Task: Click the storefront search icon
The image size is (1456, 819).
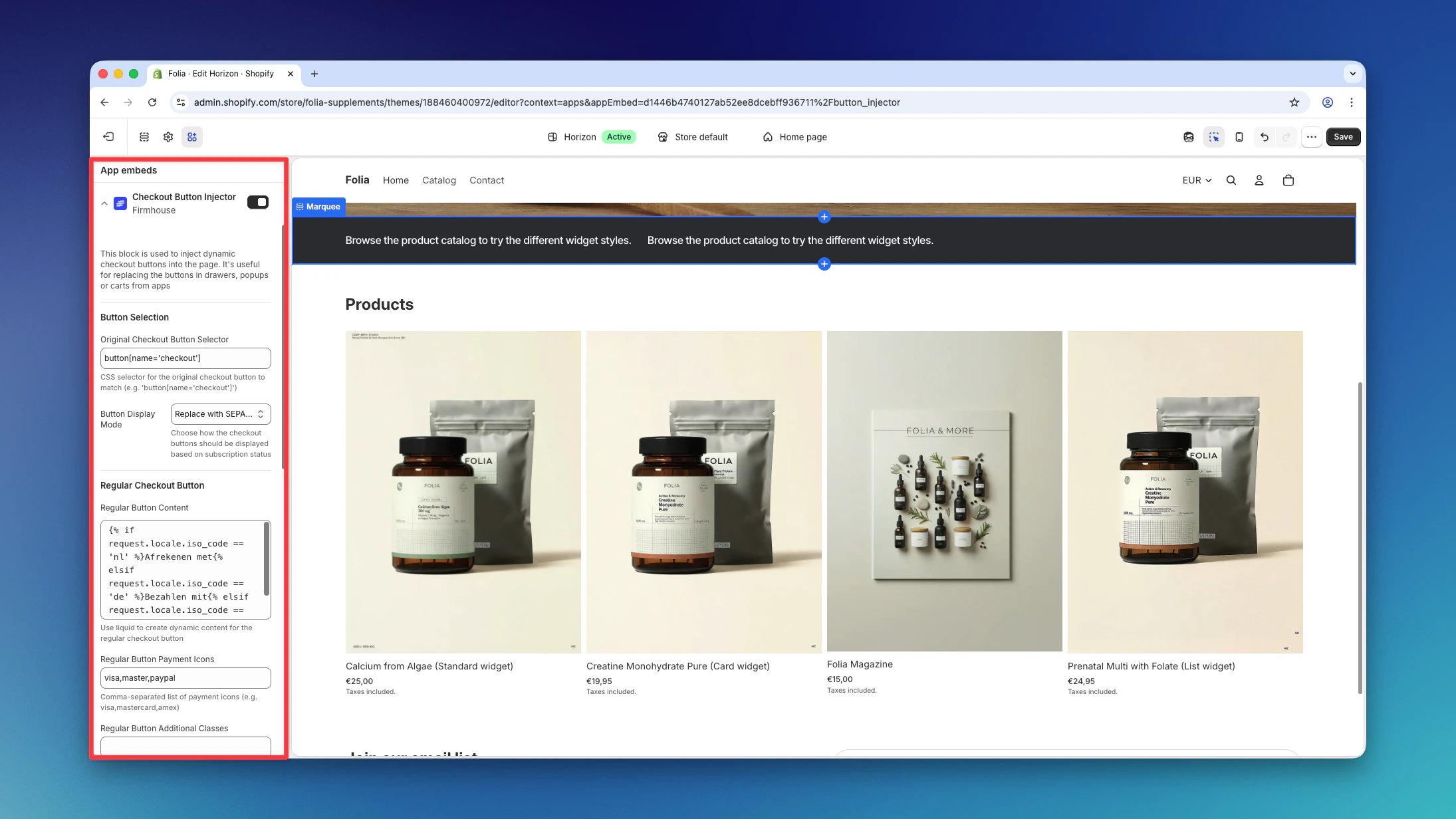Action: (x=1231, y=180)
